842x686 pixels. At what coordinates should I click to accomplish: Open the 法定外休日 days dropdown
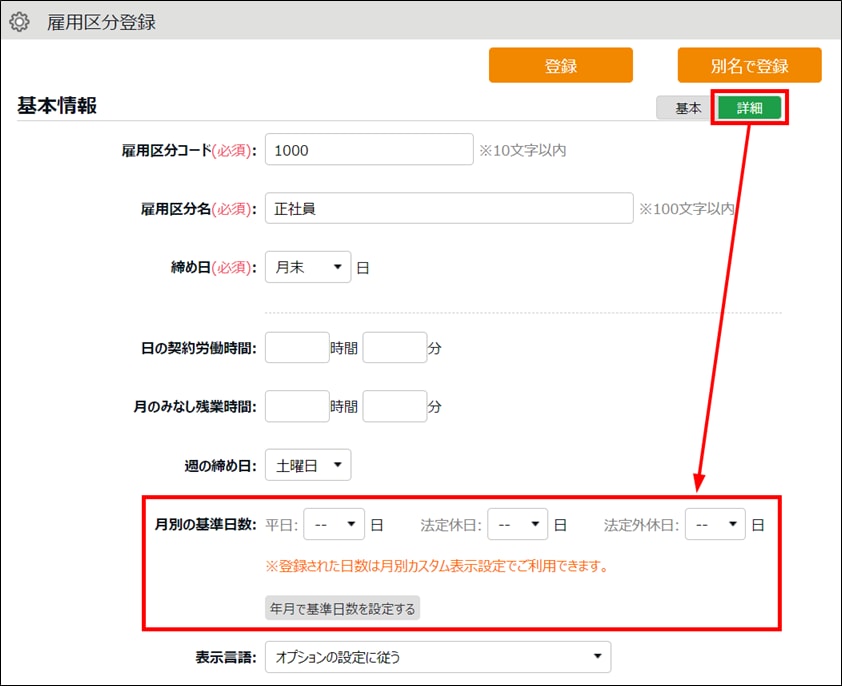716,524
